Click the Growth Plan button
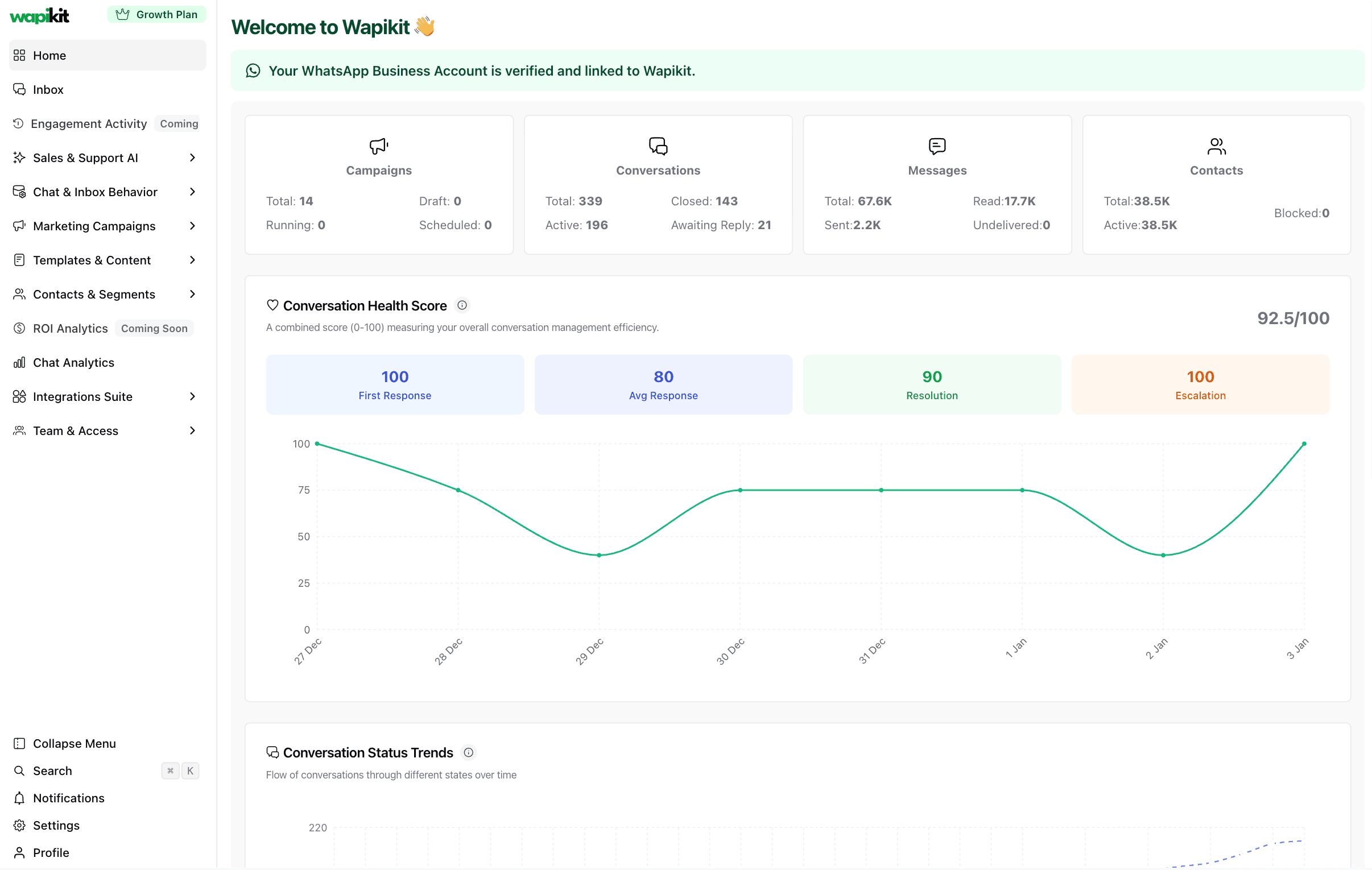Viewport: 1372px width, 870px height. [156, 14]
